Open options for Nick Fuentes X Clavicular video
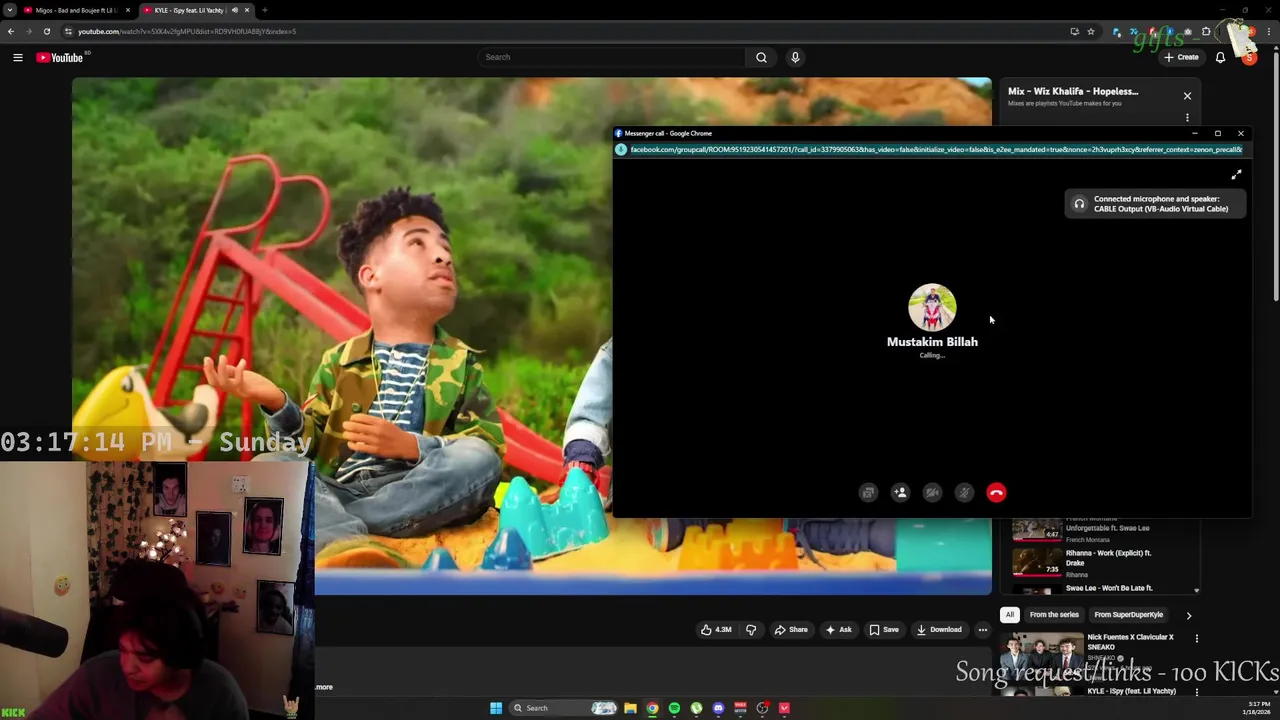1280x720 pixels. [x=1196, y=638]
